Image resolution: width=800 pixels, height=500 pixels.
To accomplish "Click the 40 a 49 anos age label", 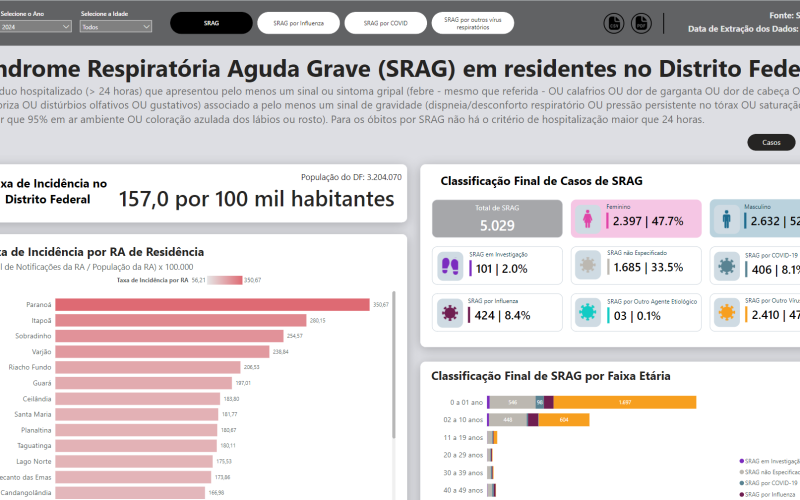I will click(463, 490).
